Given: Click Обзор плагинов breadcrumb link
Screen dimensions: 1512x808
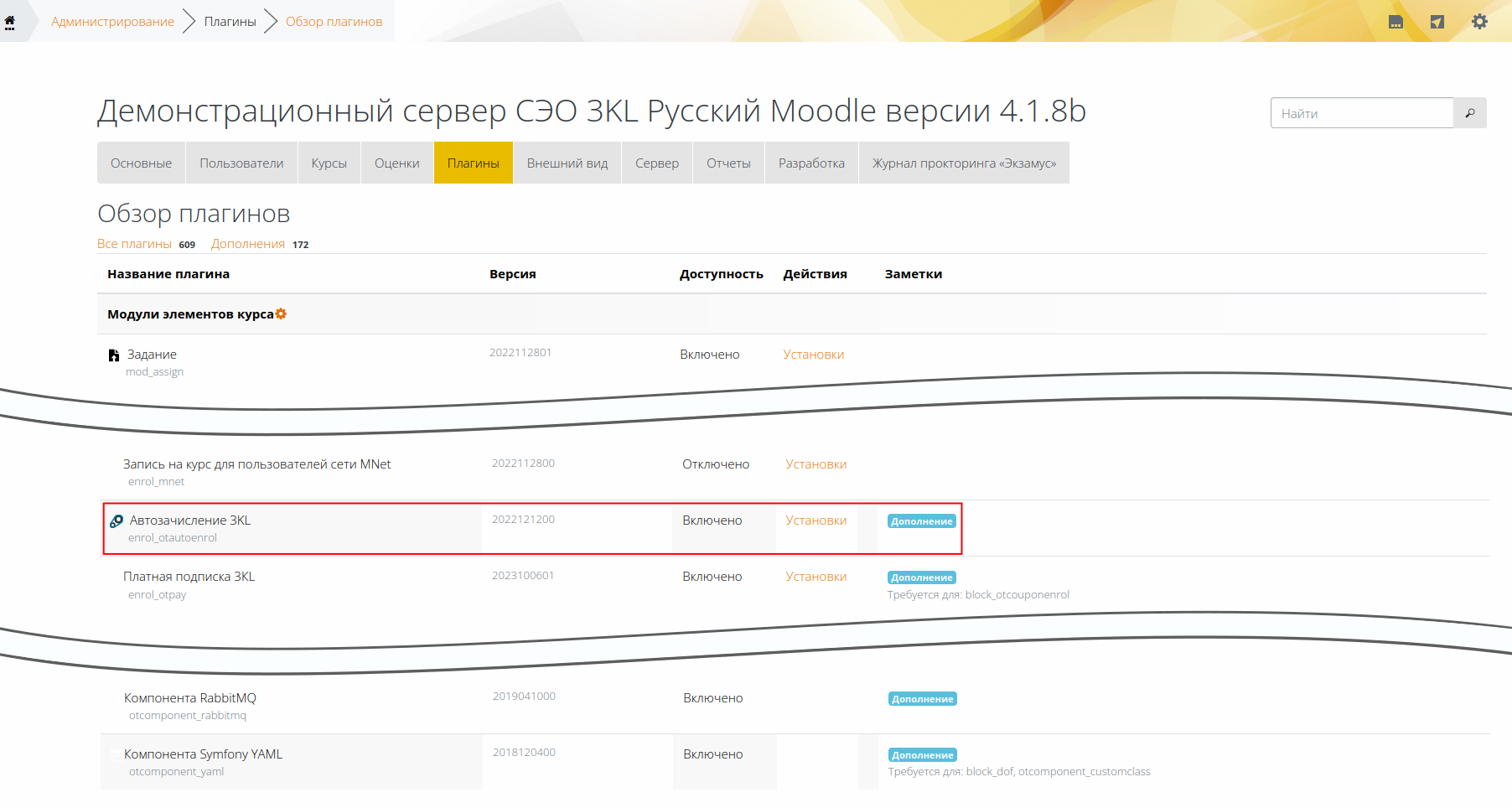Looking at the screenshot, I should [x=334, y=22].
